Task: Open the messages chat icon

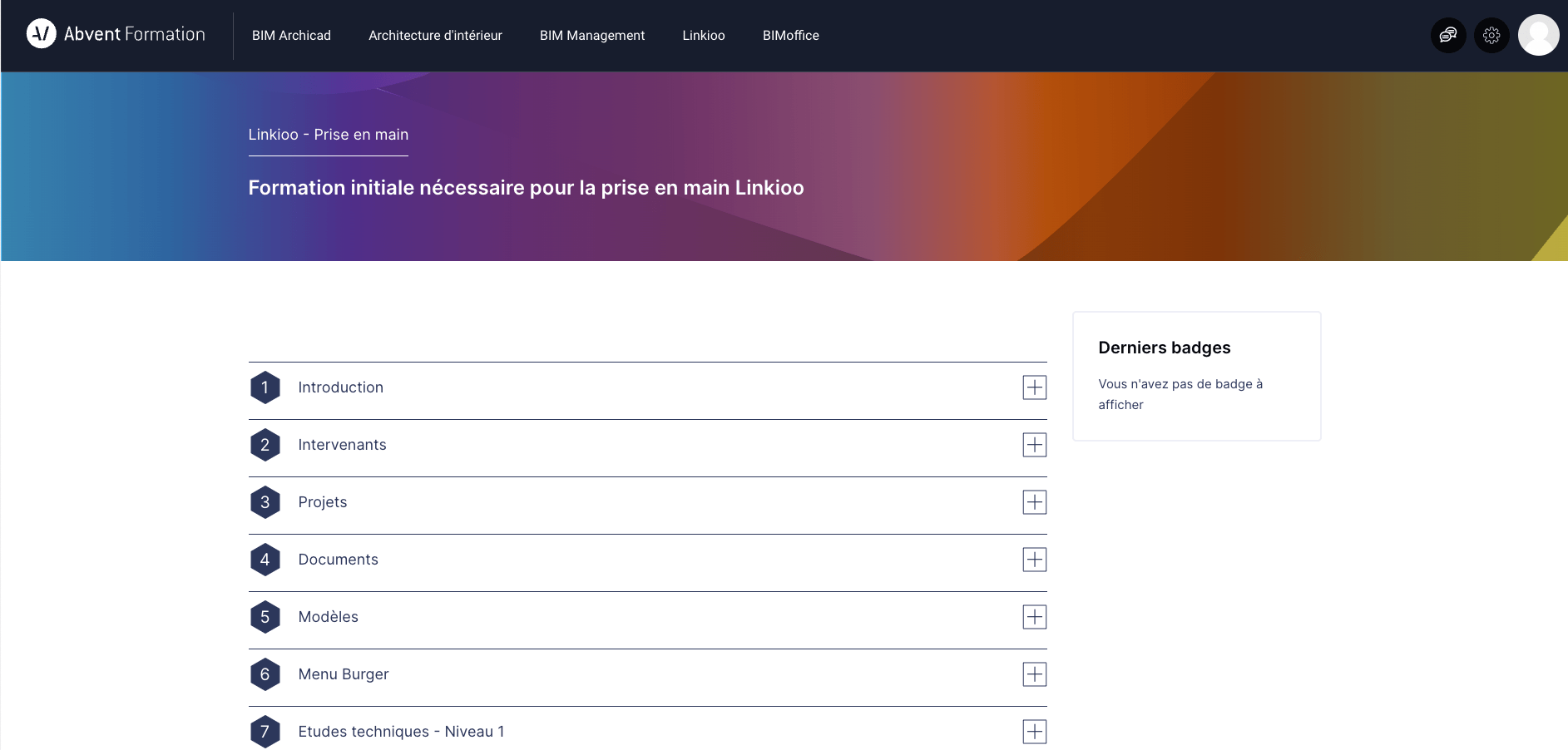Action: click(x=1448, y=35)
